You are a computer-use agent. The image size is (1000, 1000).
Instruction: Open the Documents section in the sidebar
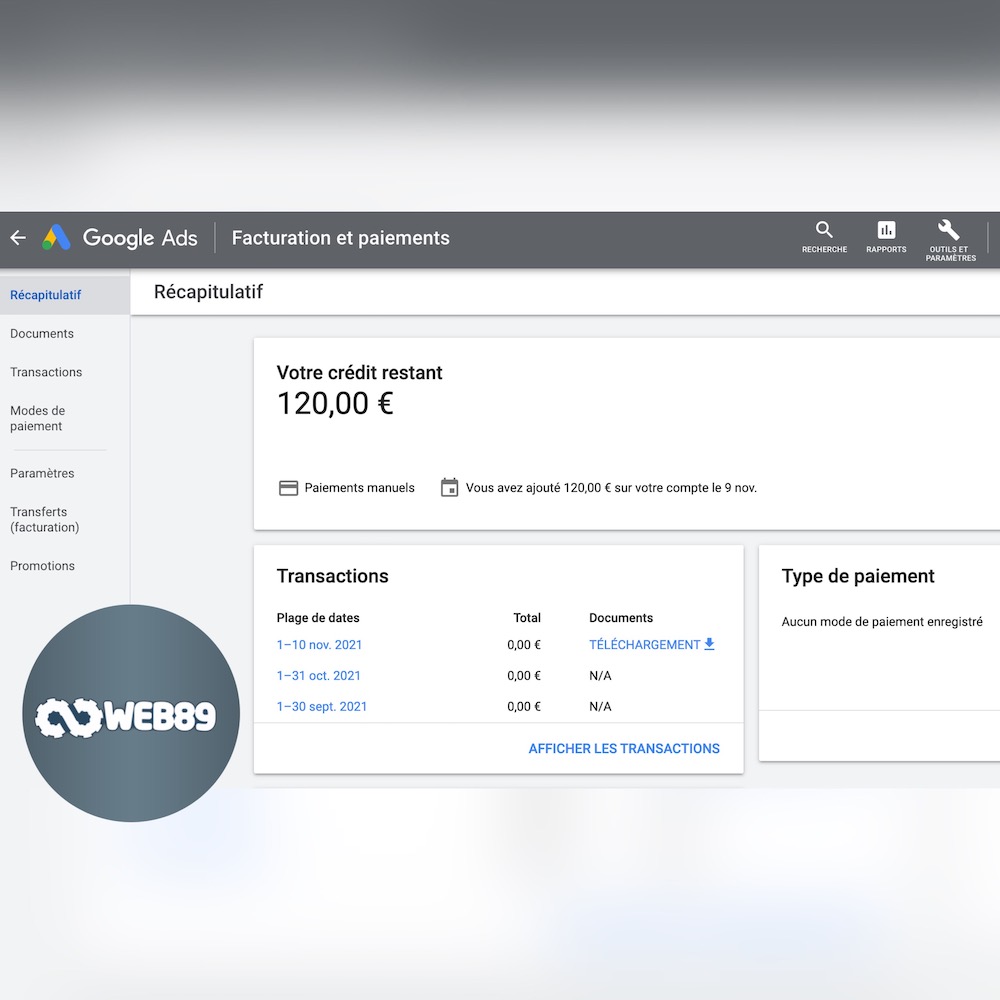click(x=41, y=333)
